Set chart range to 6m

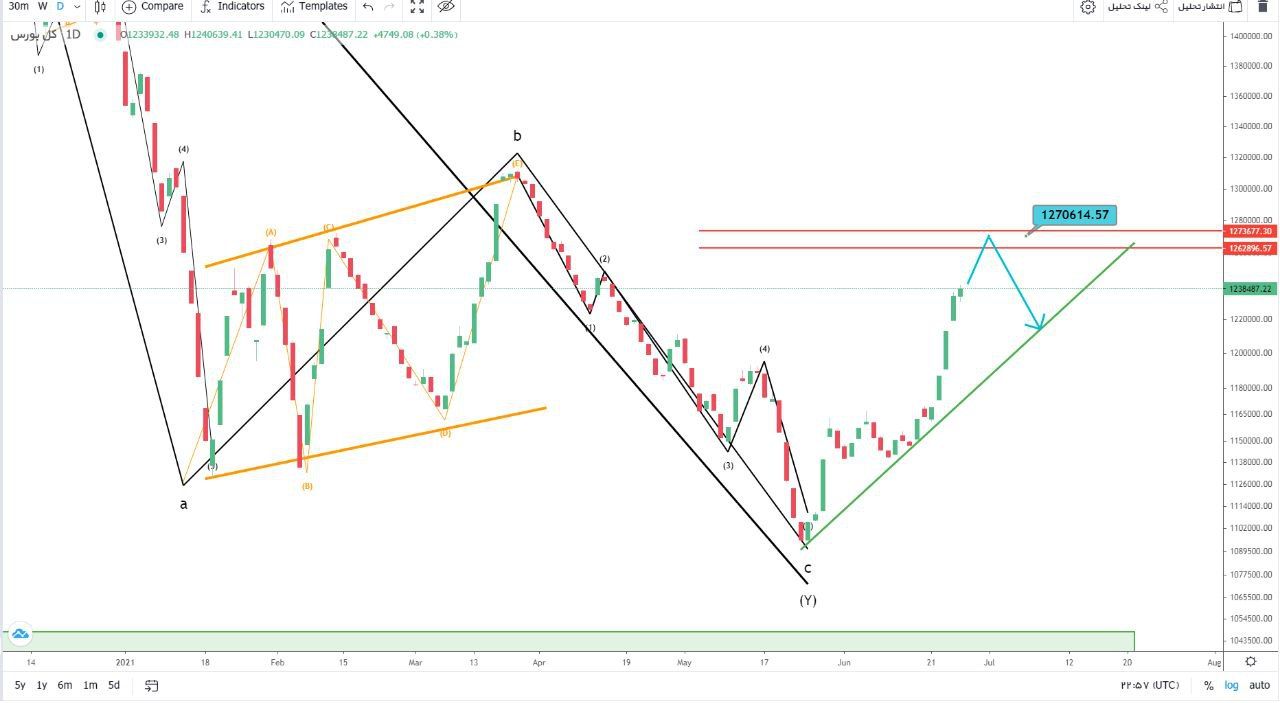click(x=65, y=685)
